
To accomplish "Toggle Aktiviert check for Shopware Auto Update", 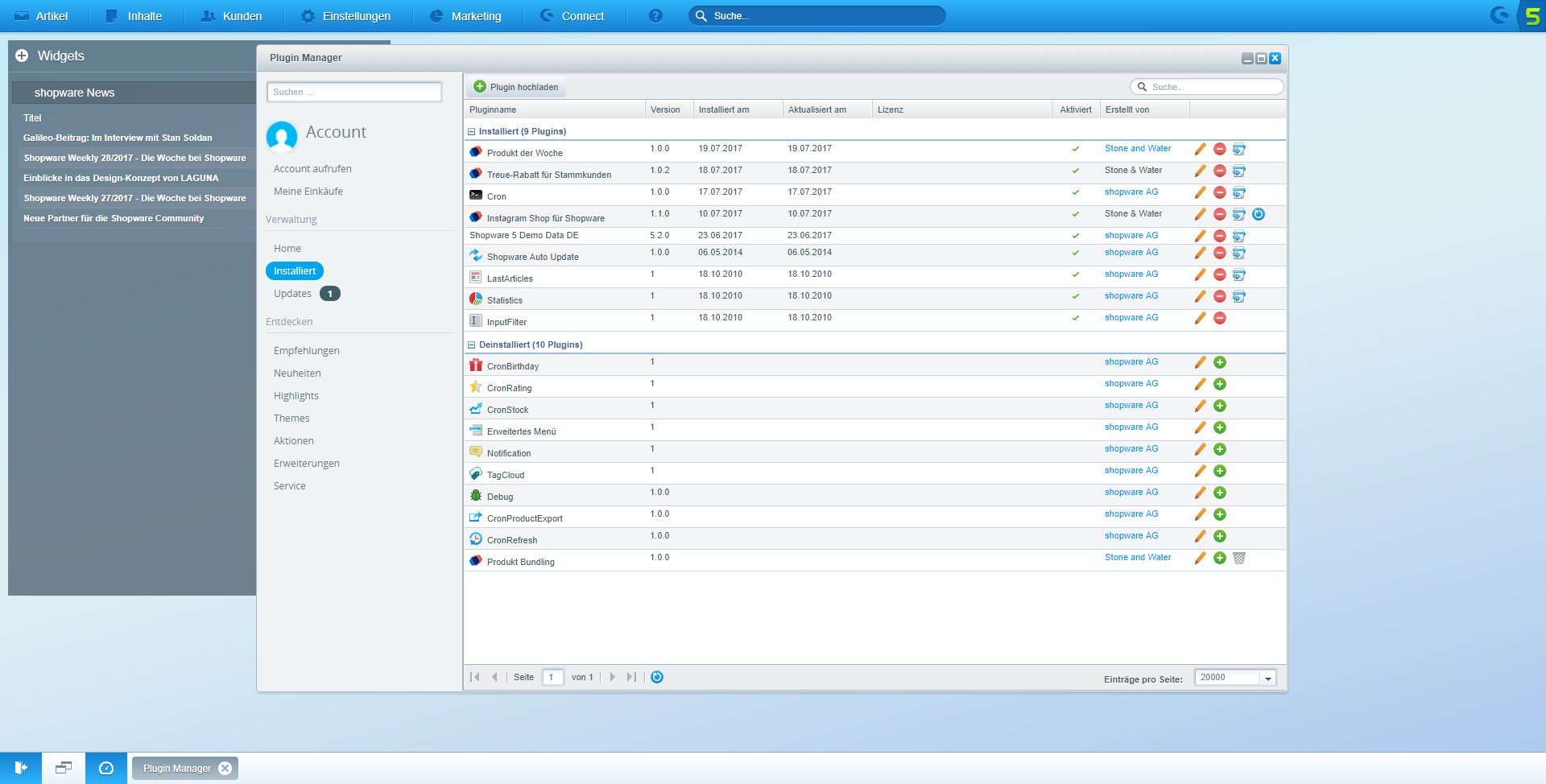I will pos(1076,253).
